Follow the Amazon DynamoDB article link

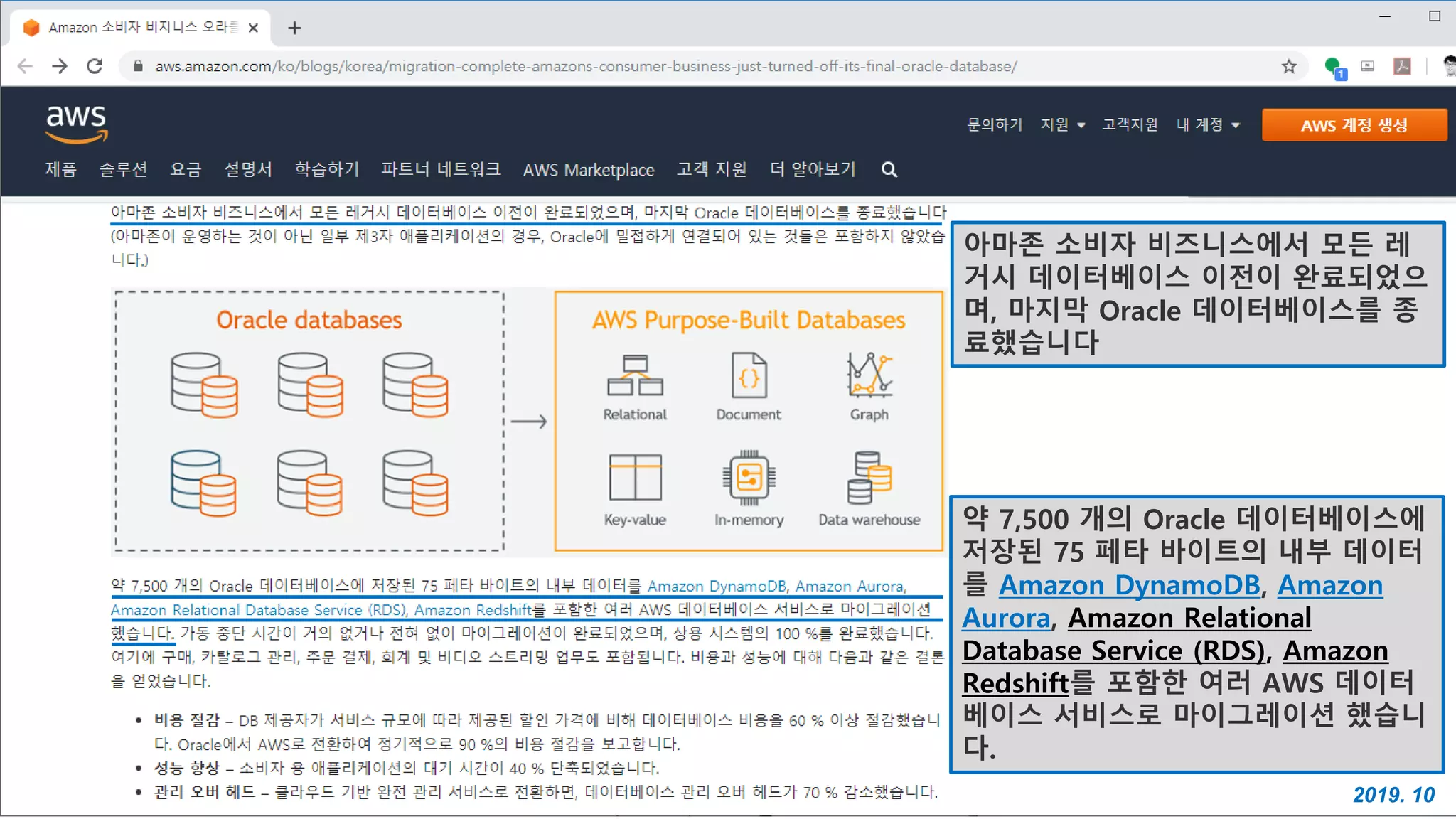717,586
